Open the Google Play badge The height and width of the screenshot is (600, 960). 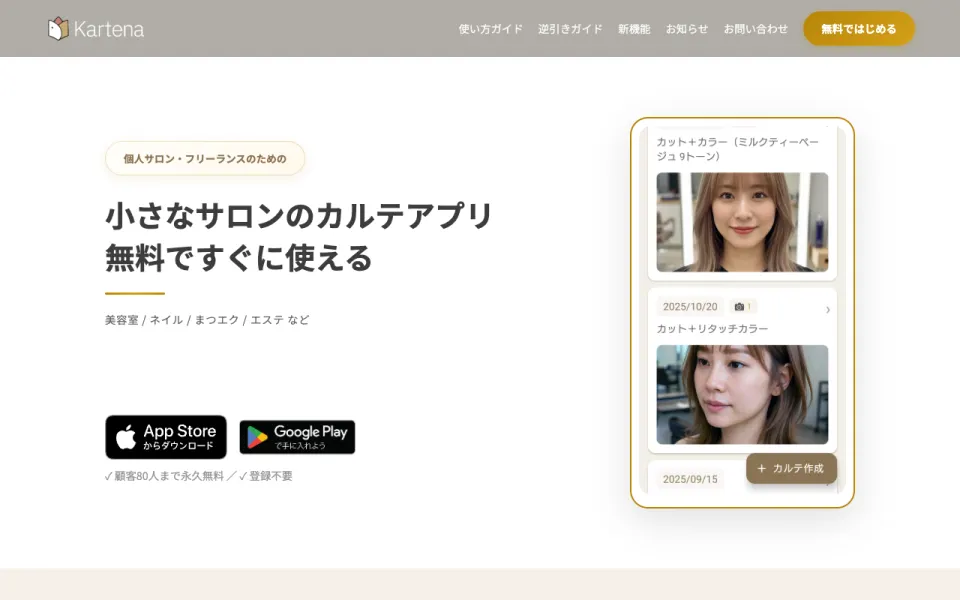point(297,437)
